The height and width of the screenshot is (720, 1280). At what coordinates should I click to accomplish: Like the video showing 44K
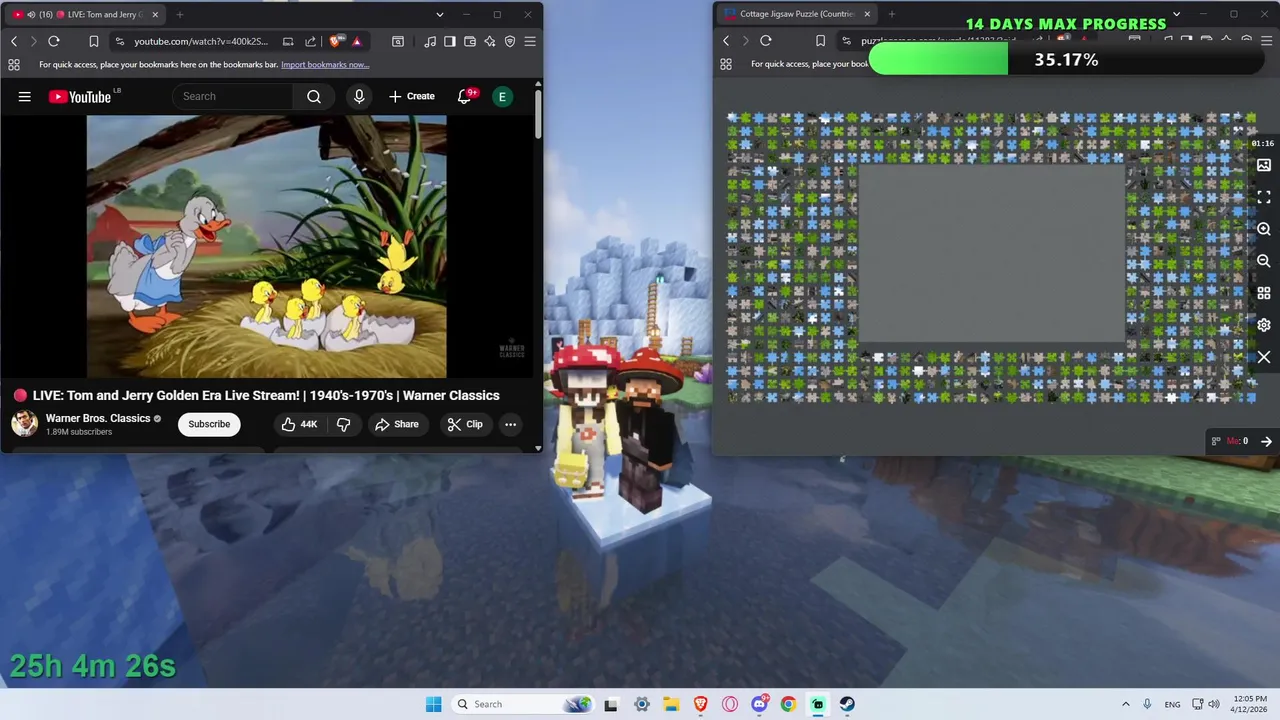[x=299, y=424]
